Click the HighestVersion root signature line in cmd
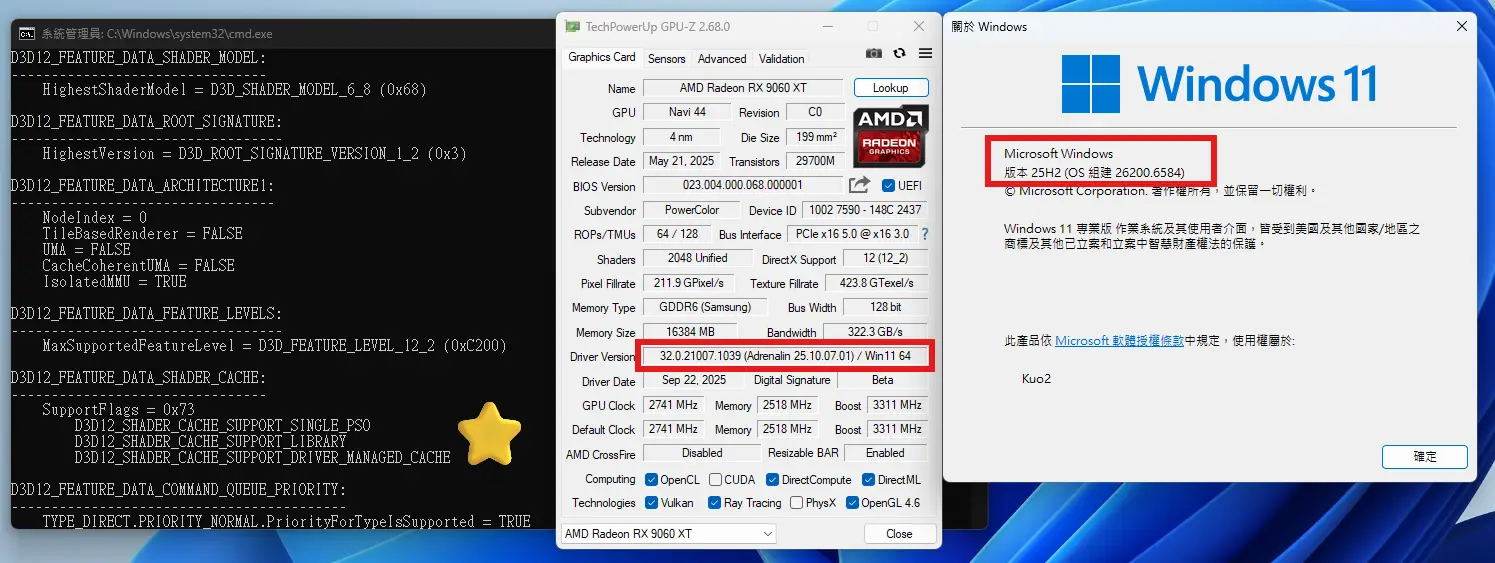Image resolution: width=1495 pixels, height=563 pixels. click(254, 154)
